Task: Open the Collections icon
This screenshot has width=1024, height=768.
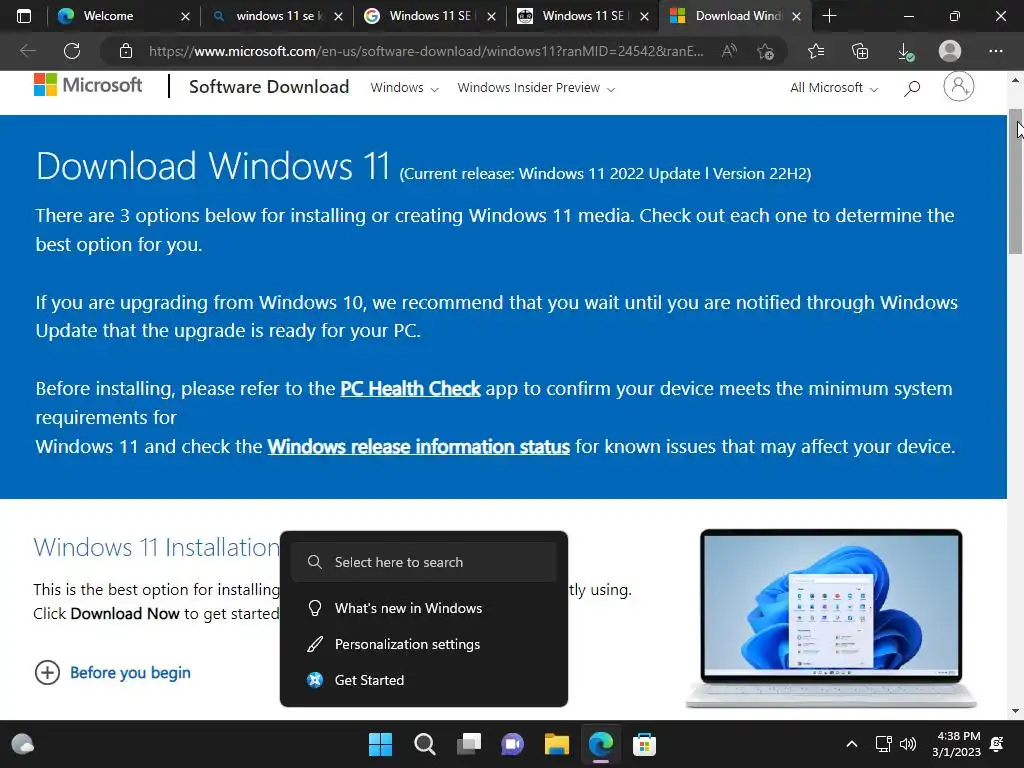Action: pyautogui.click(x=860, y=51)
